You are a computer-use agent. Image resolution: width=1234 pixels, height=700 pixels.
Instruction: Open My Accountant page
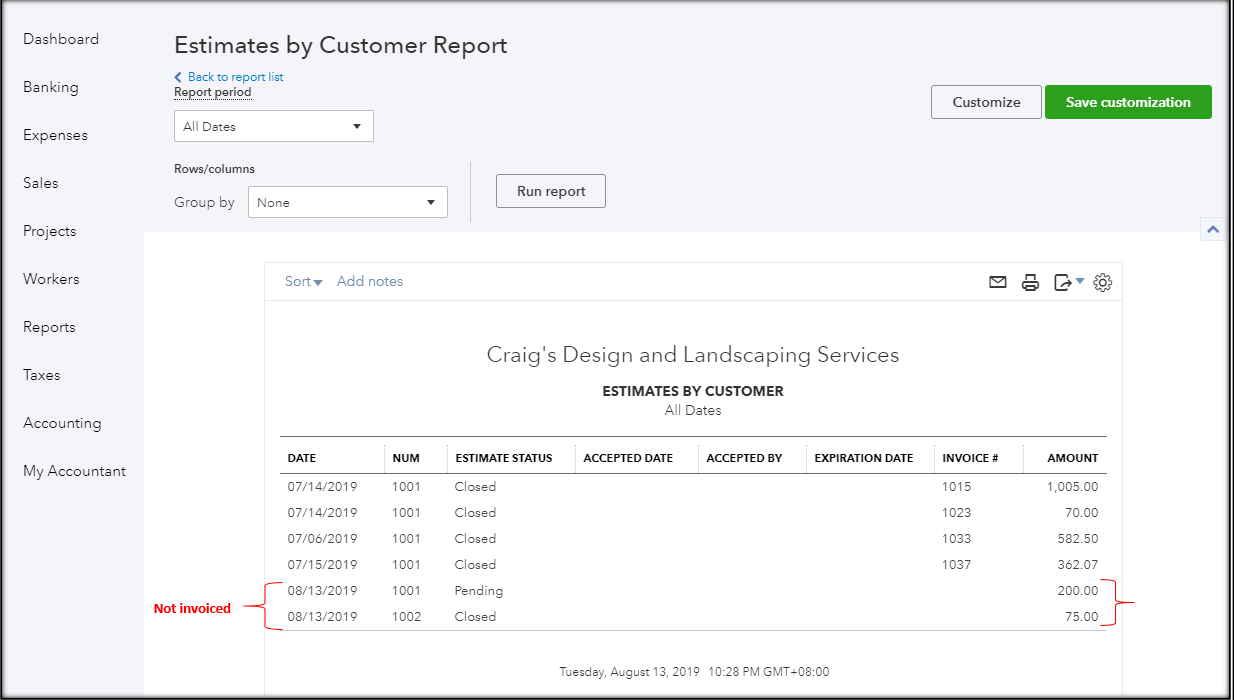pyautogui.click(x=75, y=471)
